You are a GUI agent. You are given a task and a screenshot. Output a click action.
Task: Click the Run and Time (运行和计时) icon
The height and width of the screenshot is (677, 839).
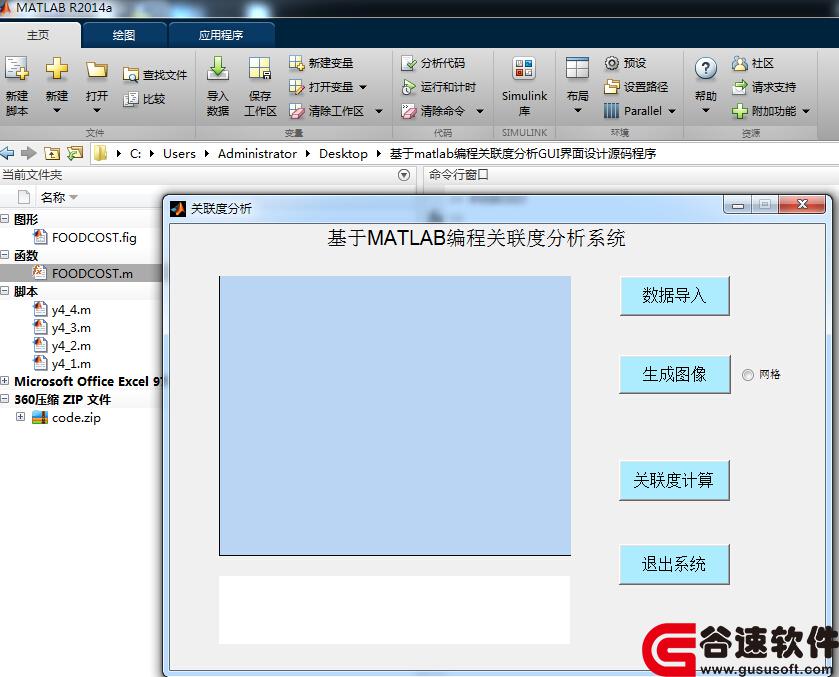[409, 87]
